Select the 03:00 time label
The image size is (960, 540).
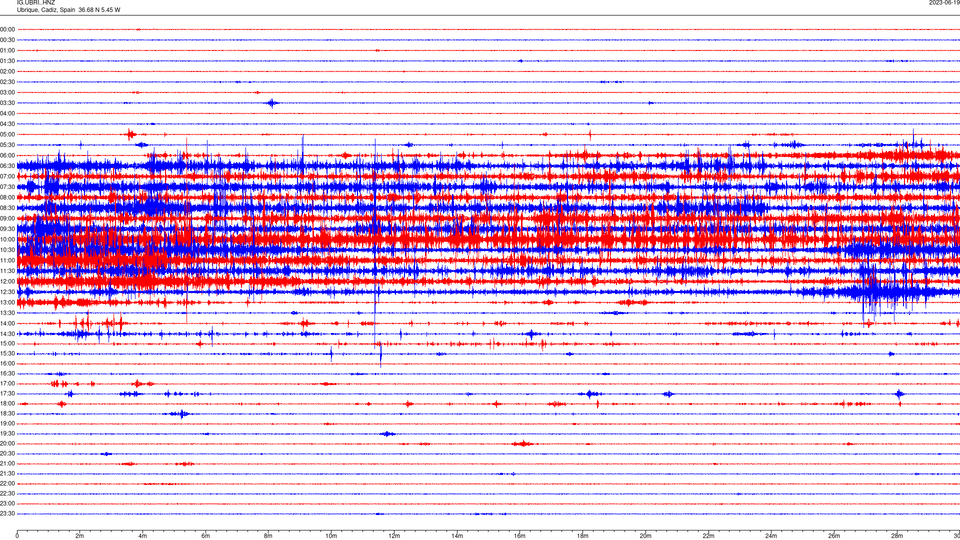(7, 92)
